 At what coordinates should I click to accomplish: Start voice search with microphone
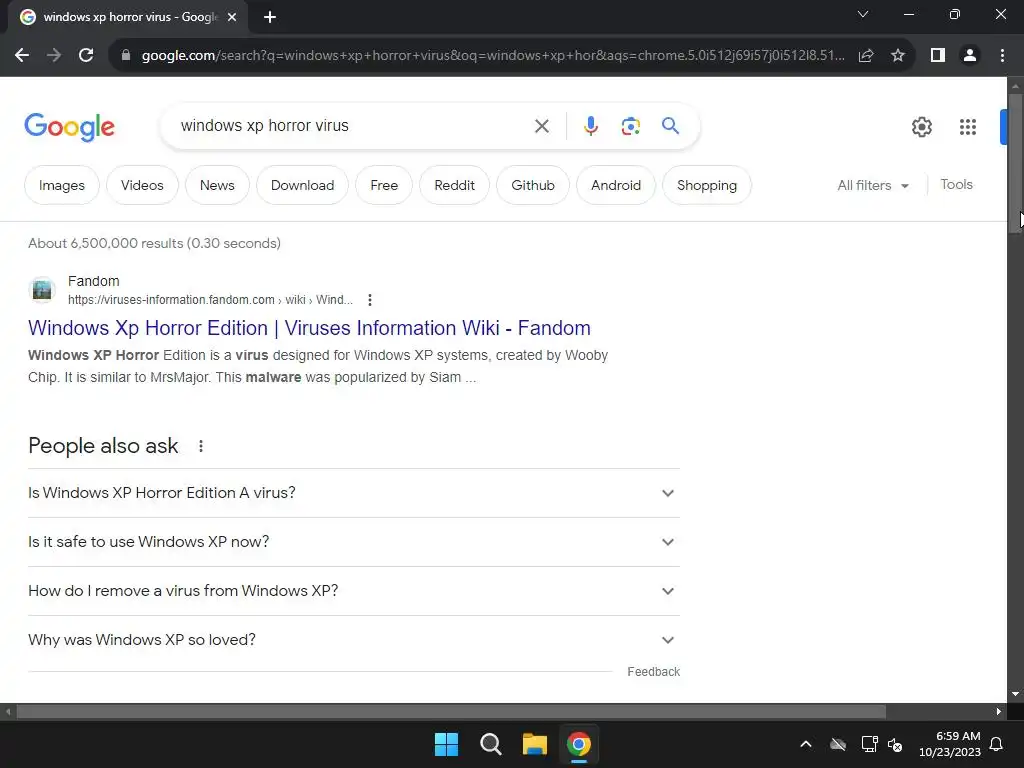[x=591, y=126]
